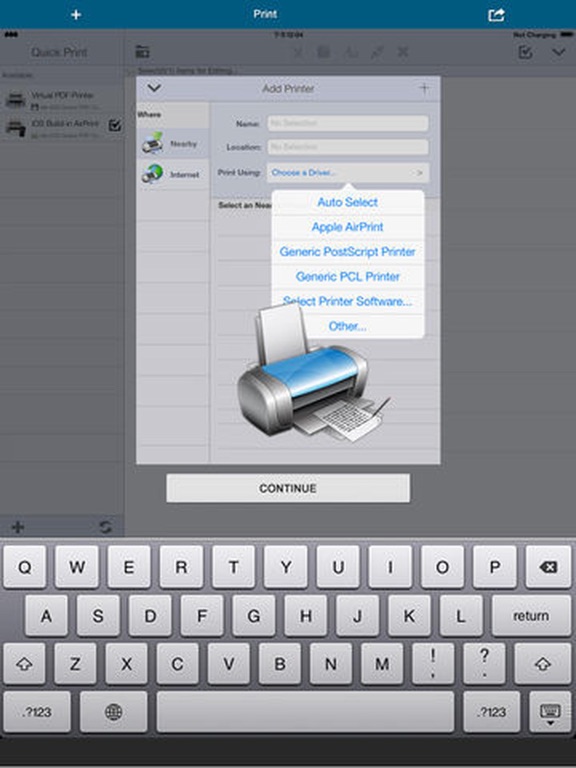Open the folder icon in the toolbar

(x=143, y=51)
